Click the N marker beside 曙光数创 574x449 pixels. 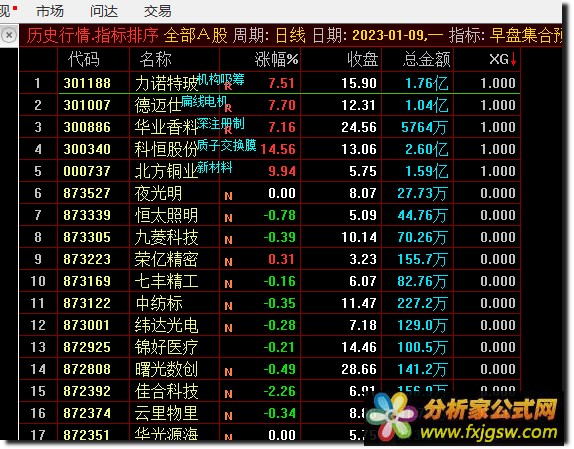tap(228, 372)
